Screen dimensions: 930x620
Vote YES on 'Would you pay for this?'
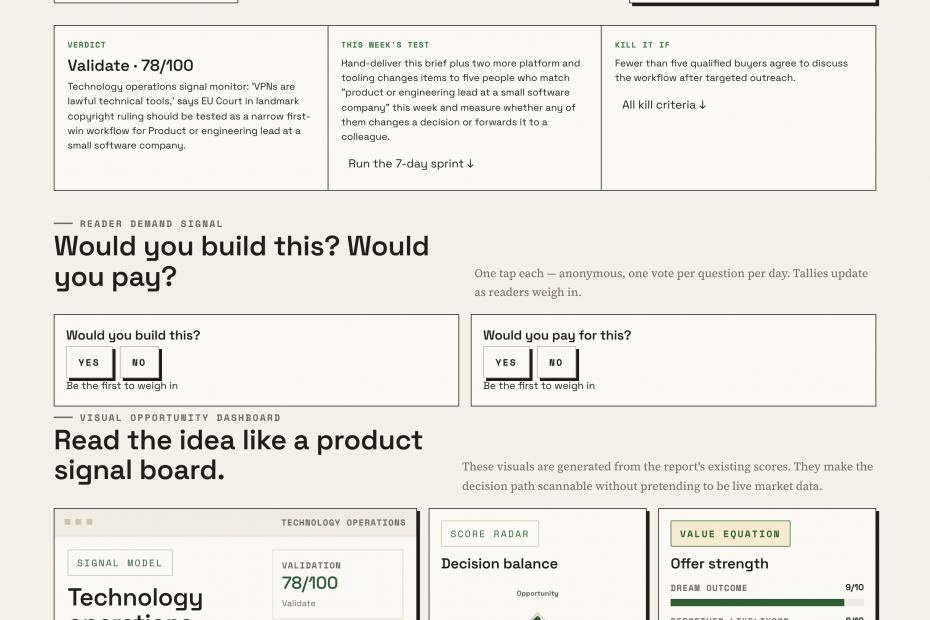[x=506, y=362]
